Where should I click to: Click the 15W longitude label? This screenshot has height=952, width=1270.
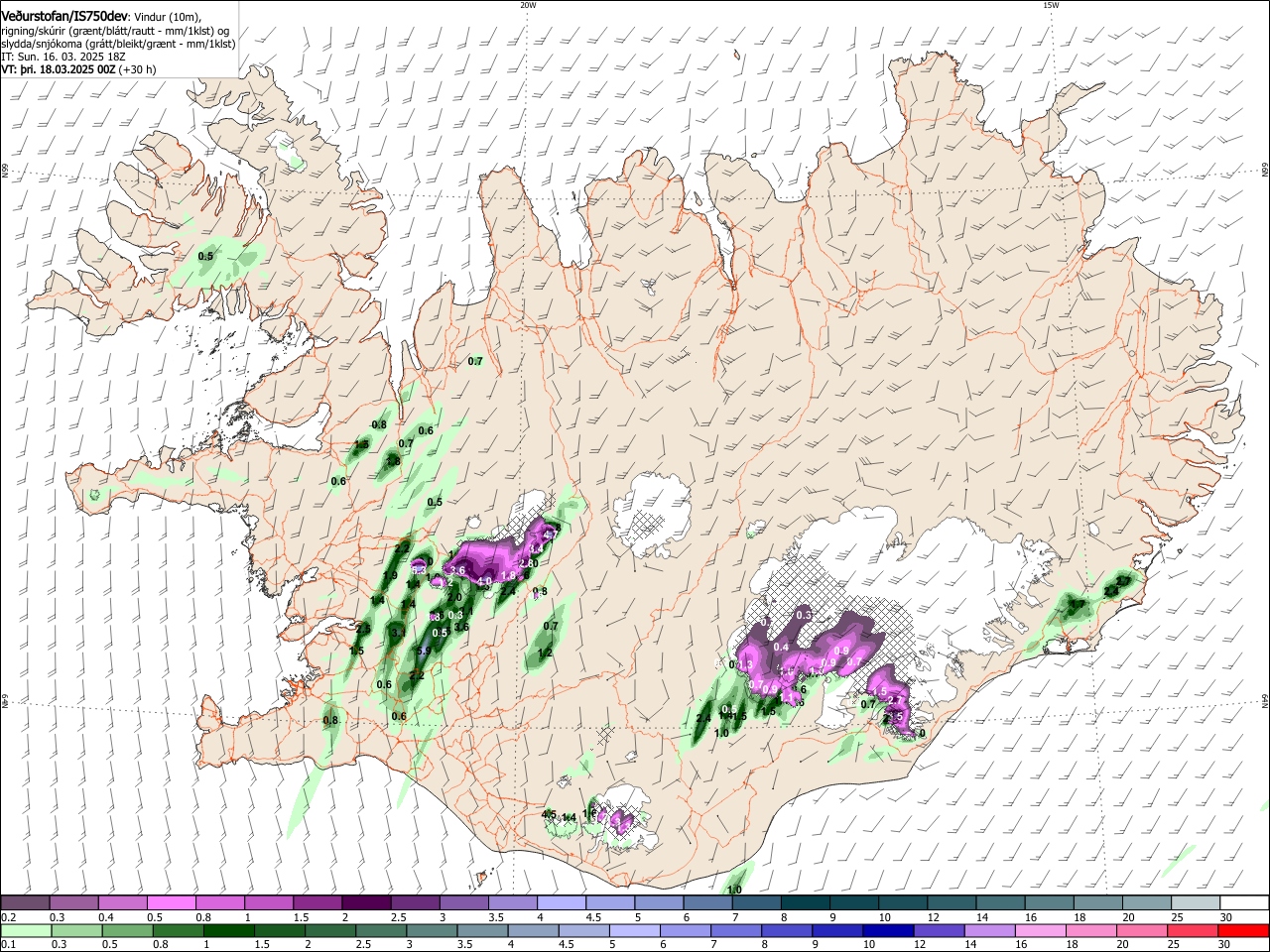pyautogui.click(x=1051, y=5)
